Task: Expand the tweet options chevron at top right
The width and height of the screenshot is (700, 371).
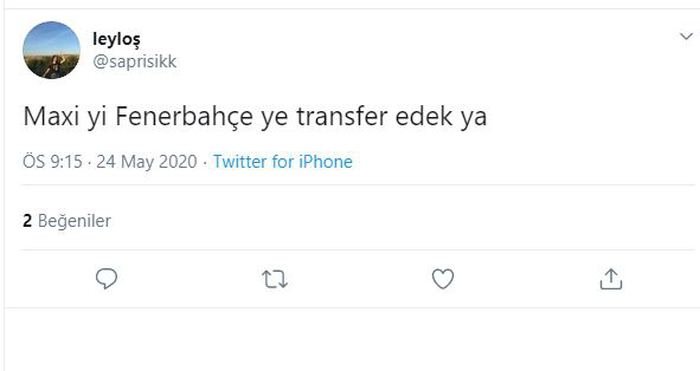Action: [686, 36]
